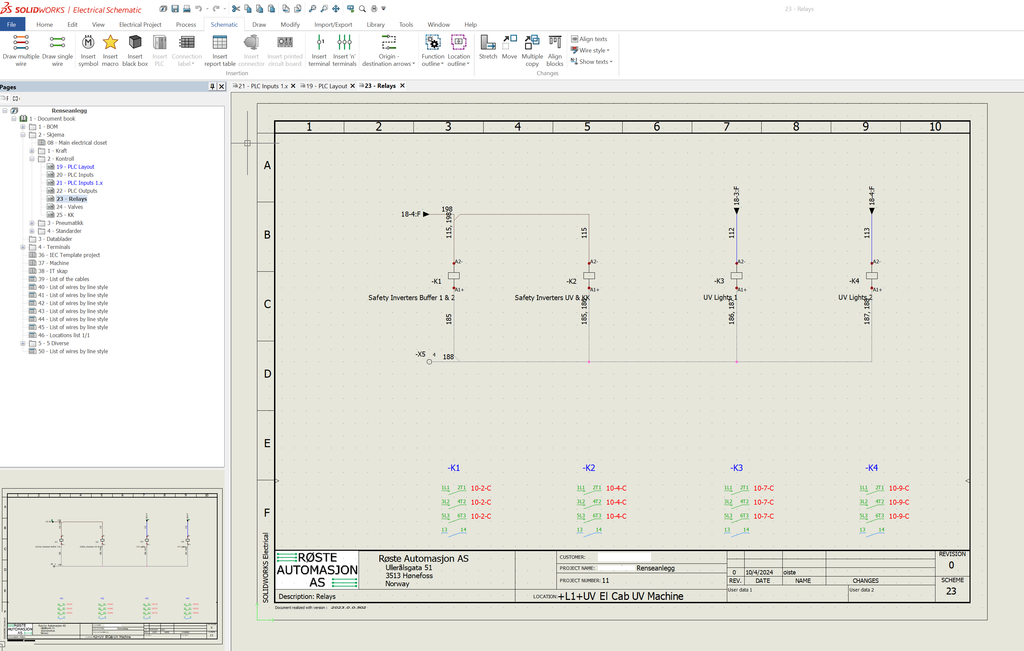Switch to 19 - PLC Layout document tab
The width and height of the screenshot is (1024, 651).
[x=327, y=86]
